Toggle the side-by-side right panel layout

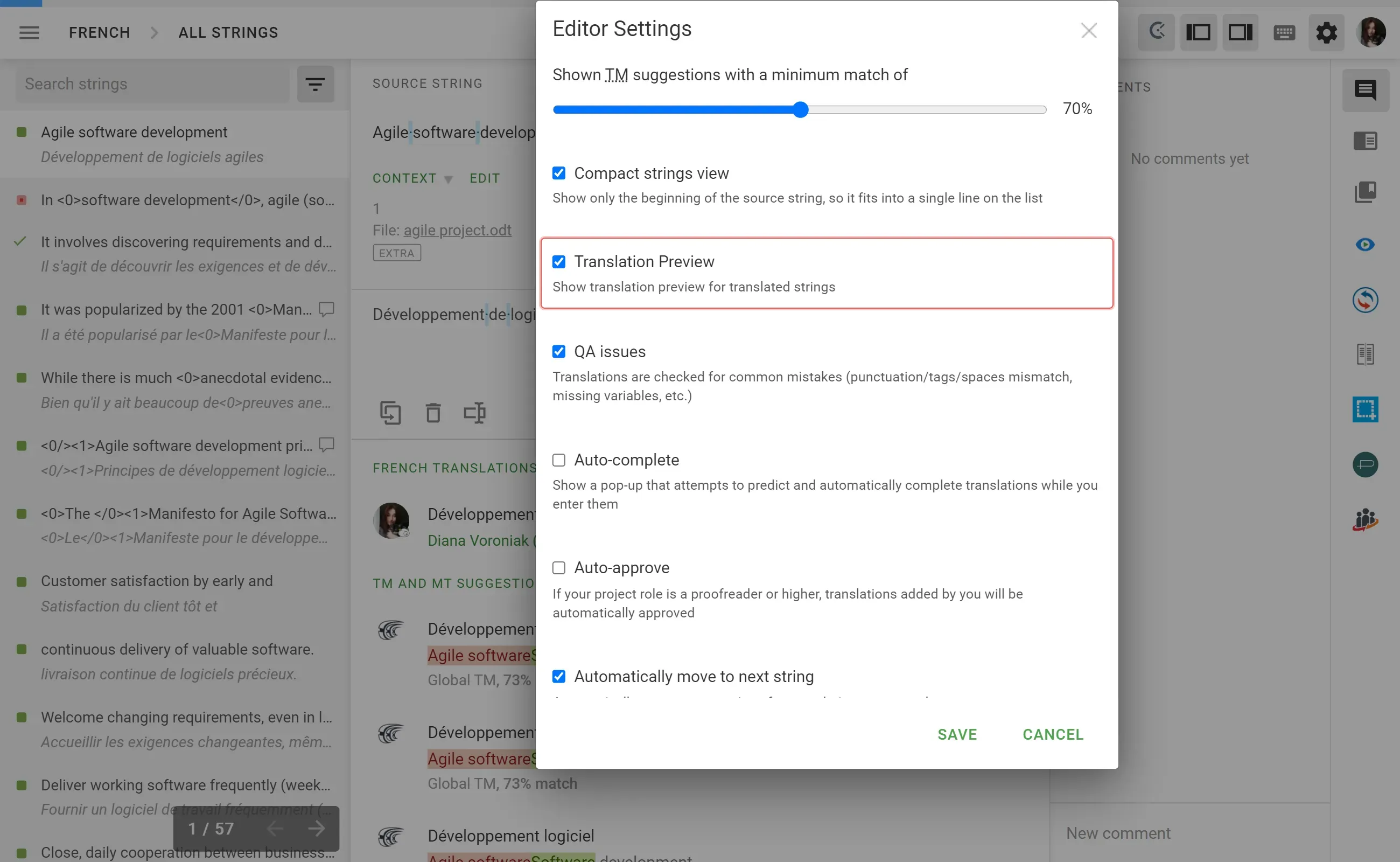pyautogui.click(x=1241, y=32)
